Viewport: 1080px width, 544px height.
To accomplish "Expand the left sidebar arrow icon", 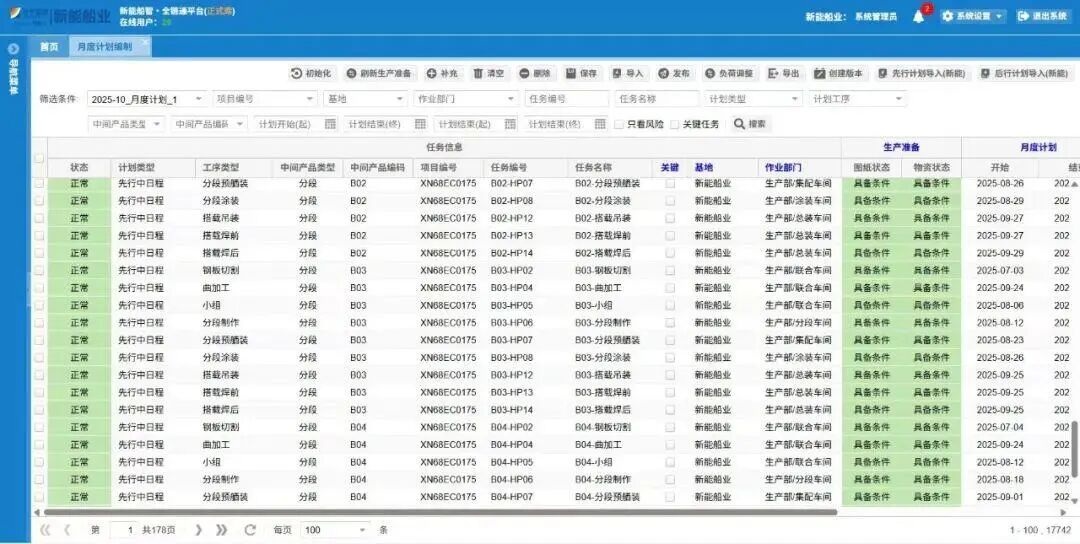I will coord(13,48).
